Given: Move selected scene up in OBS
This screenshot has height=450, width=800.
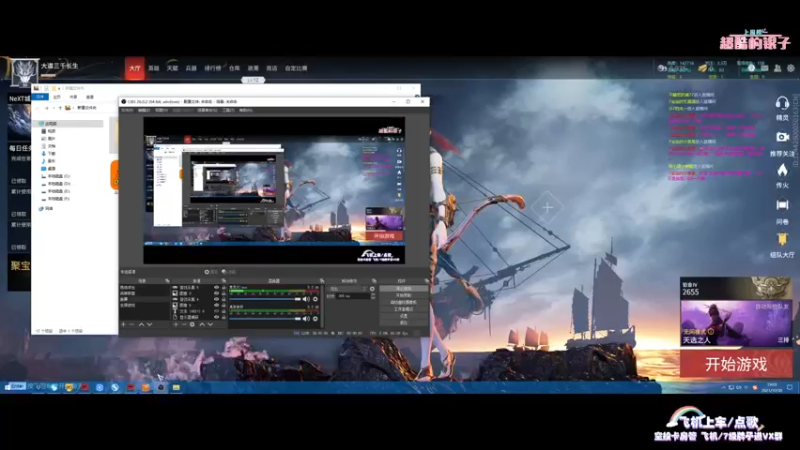Looking at the screenshot, I should [141, 324].
